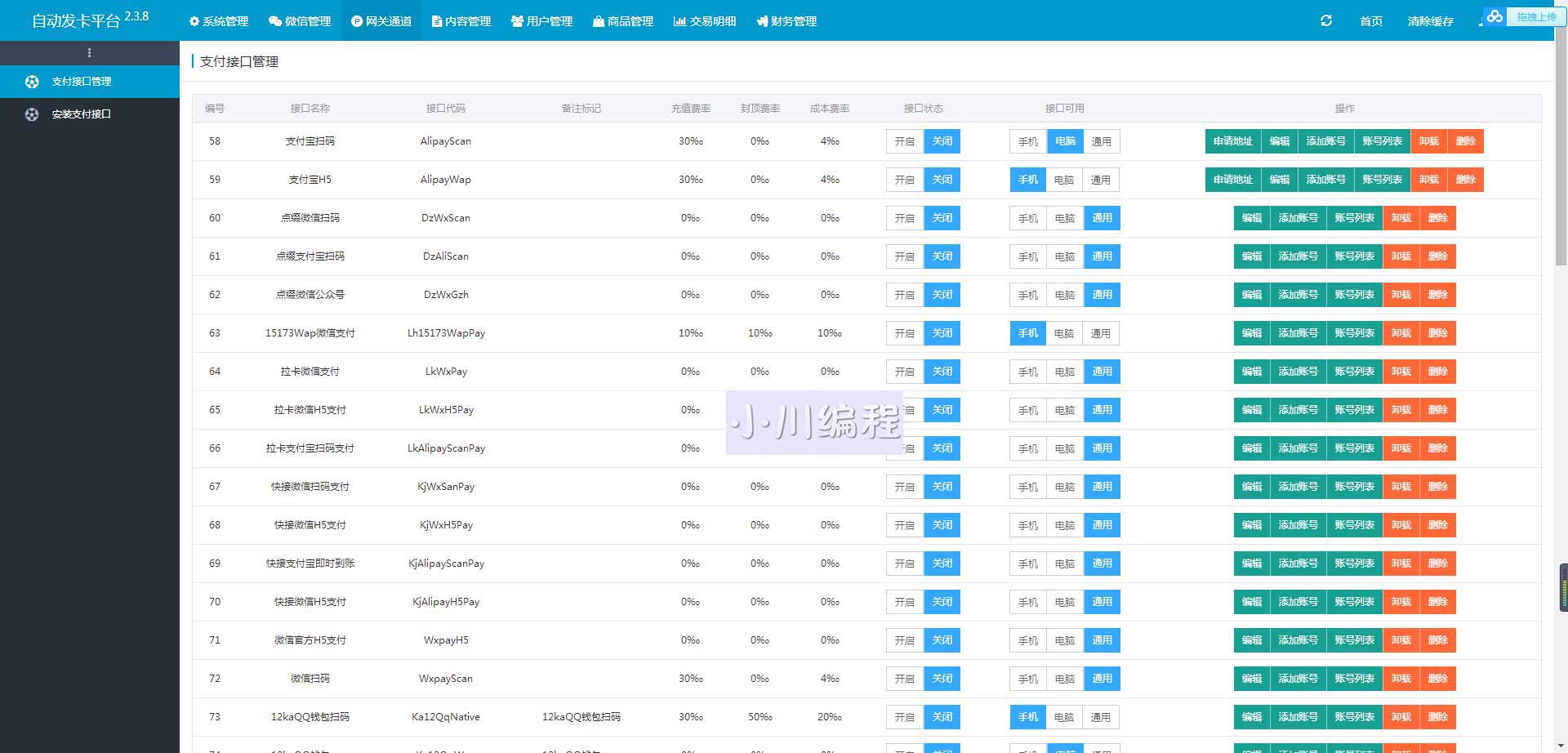This screenshot has height=753, width=1568.
Task: Open 账号列表 for 点缀微信扫码 row
Action: [x=1355, y=218]
